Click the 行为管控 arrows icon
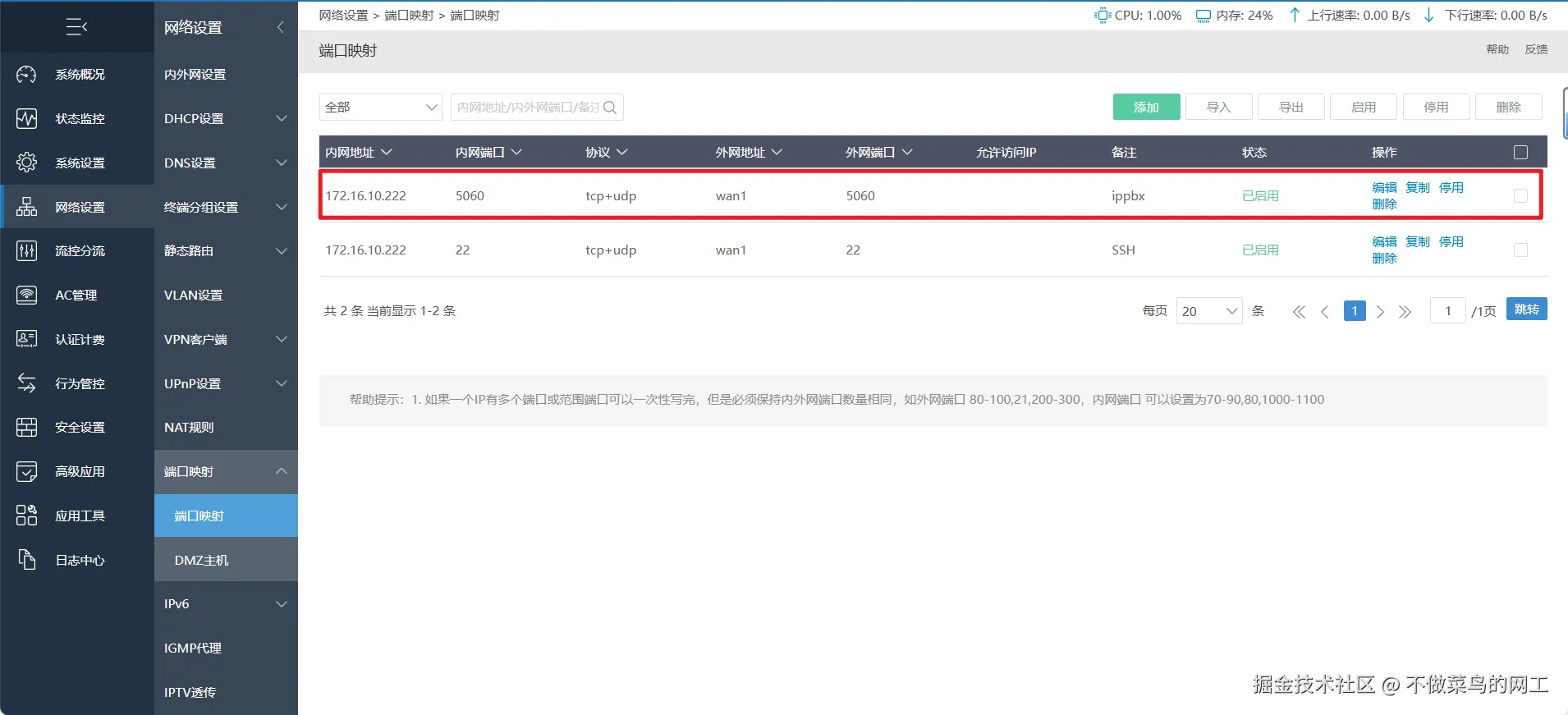The image size is (1568, 715). [26, 383]
